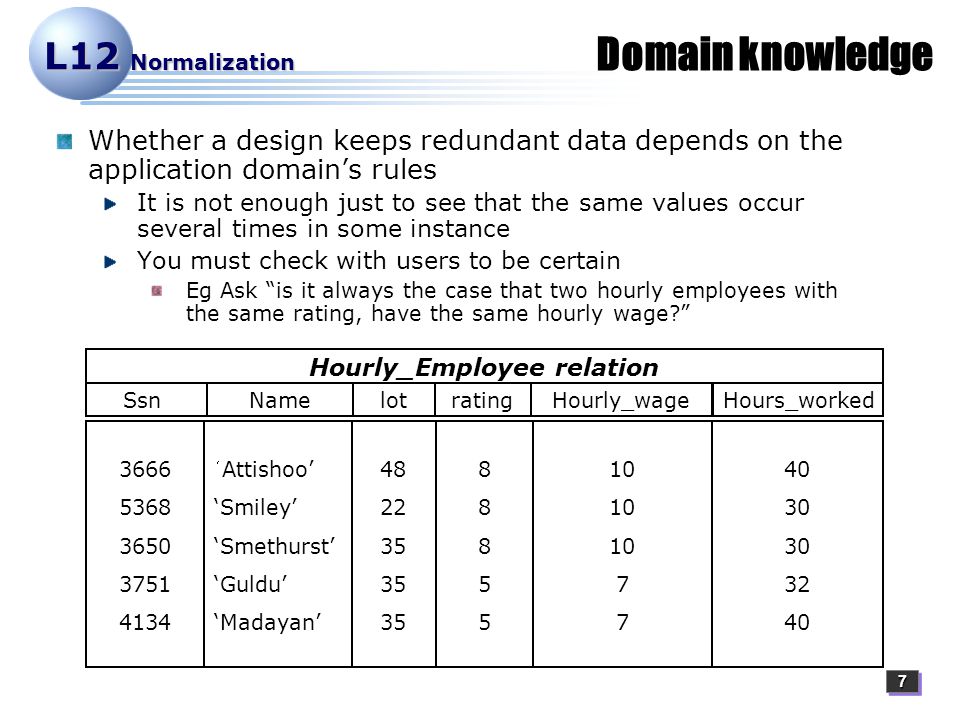Select lot value "35" in Guldu row
Image resolution: width=960 pixels, height=720 pixels.
(393, 584)
